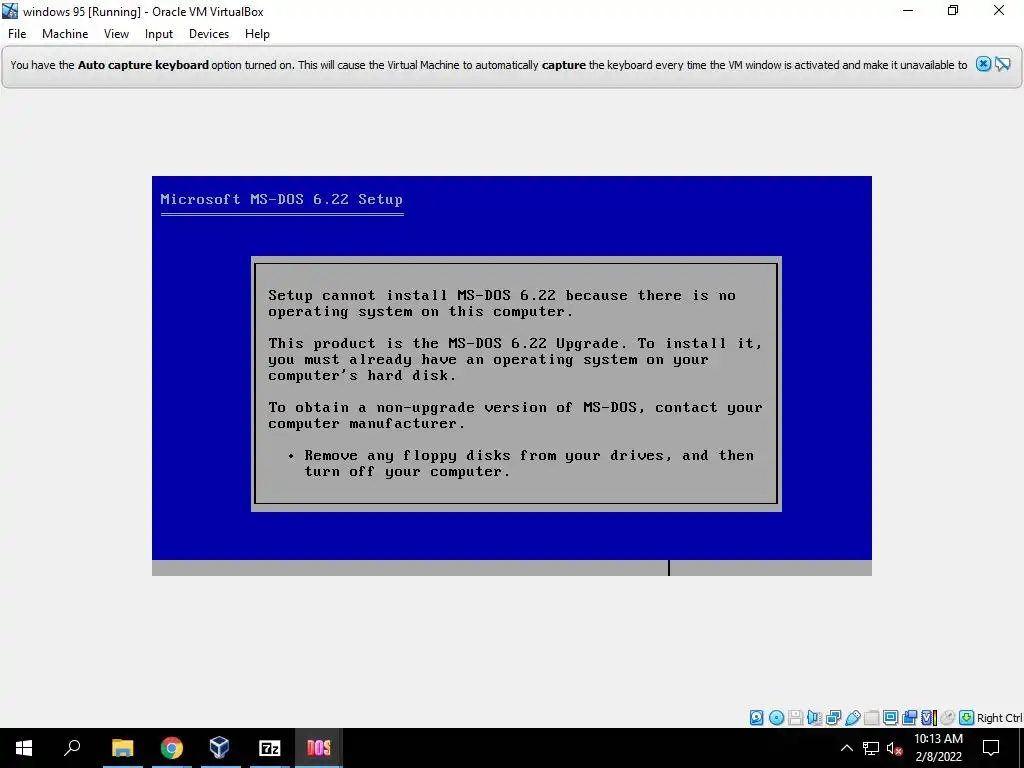Click the display settings indicator

coord(890,718)
